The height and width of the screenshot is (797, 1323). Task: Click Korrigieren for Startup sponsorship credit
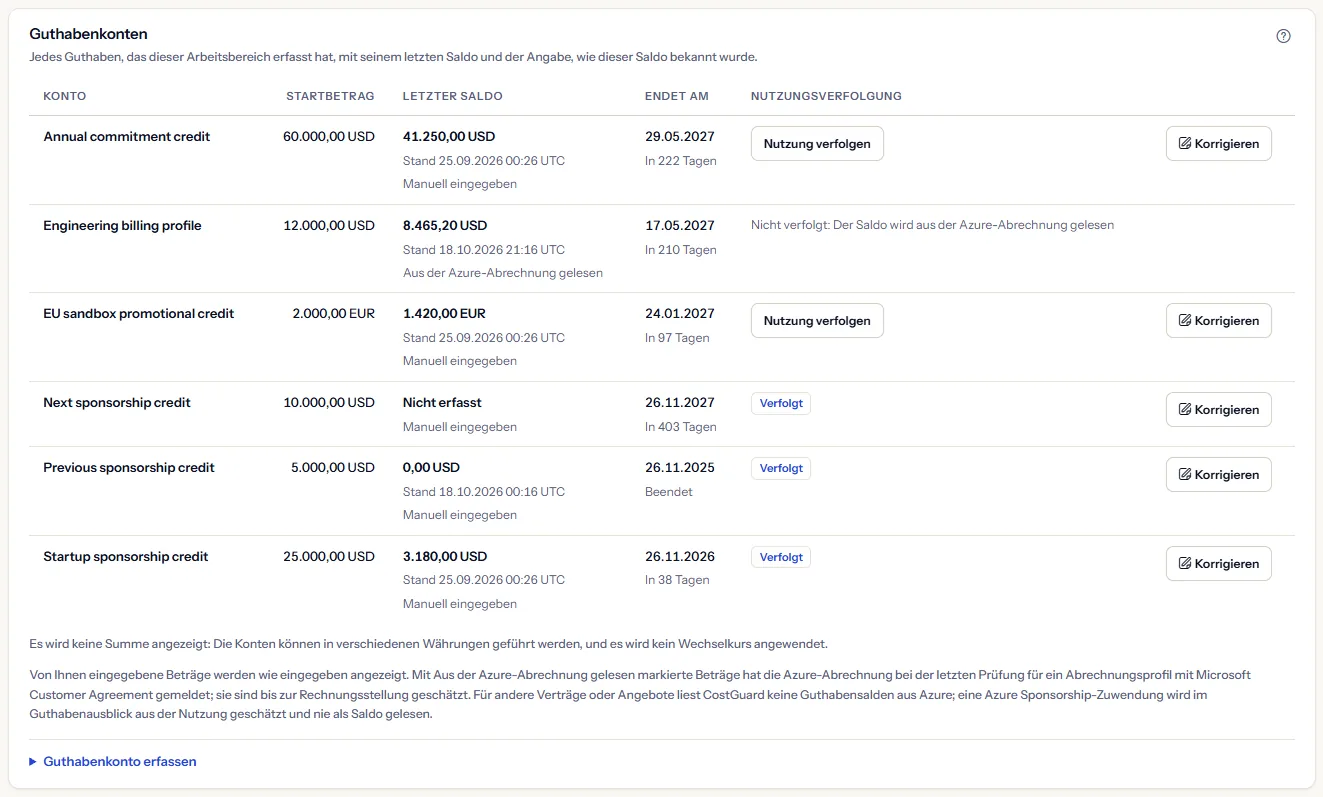point(1219,563)
